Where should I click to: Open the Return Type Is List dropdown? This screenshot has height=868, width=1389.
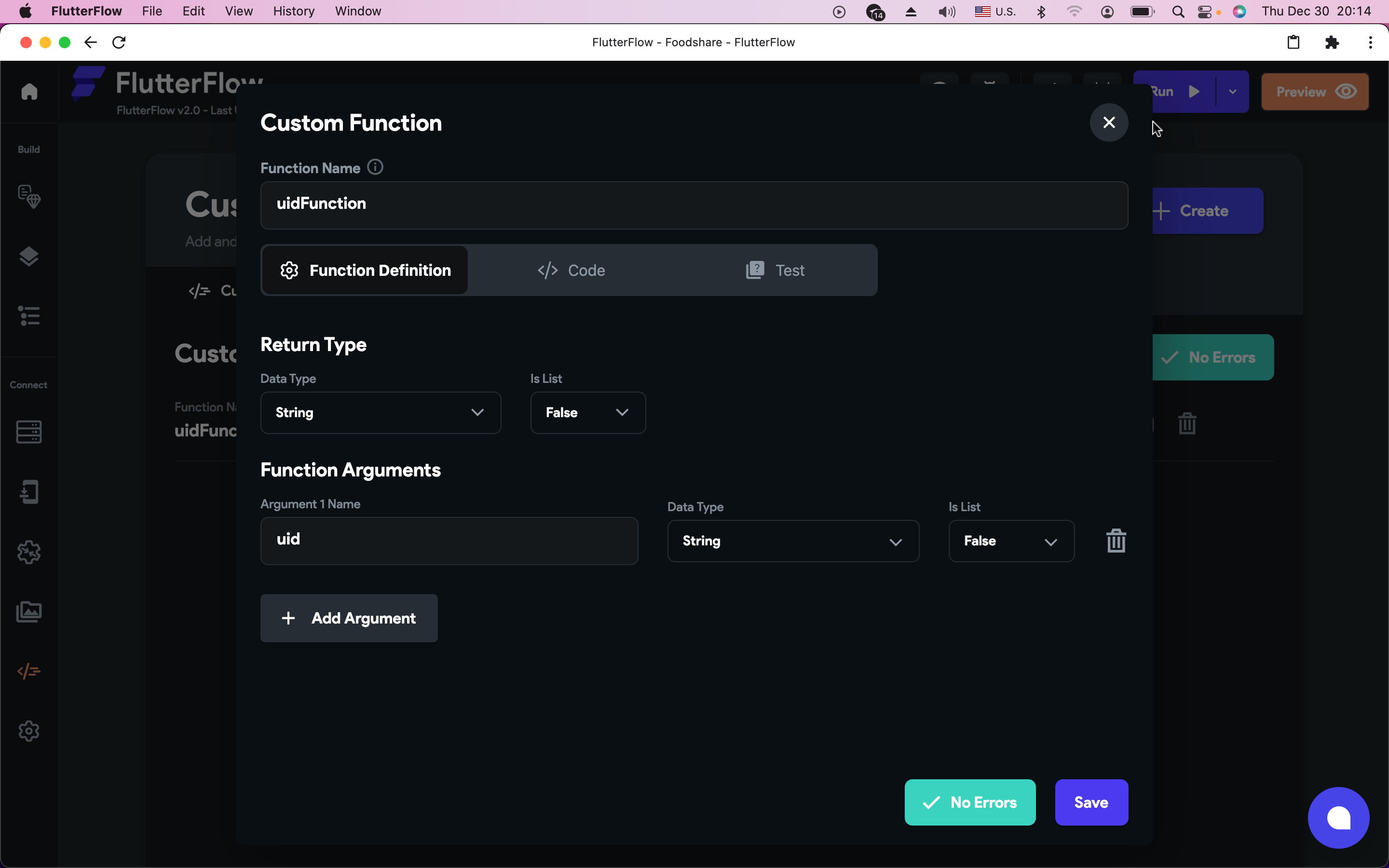pyautogui.click(x=588, y=413)
